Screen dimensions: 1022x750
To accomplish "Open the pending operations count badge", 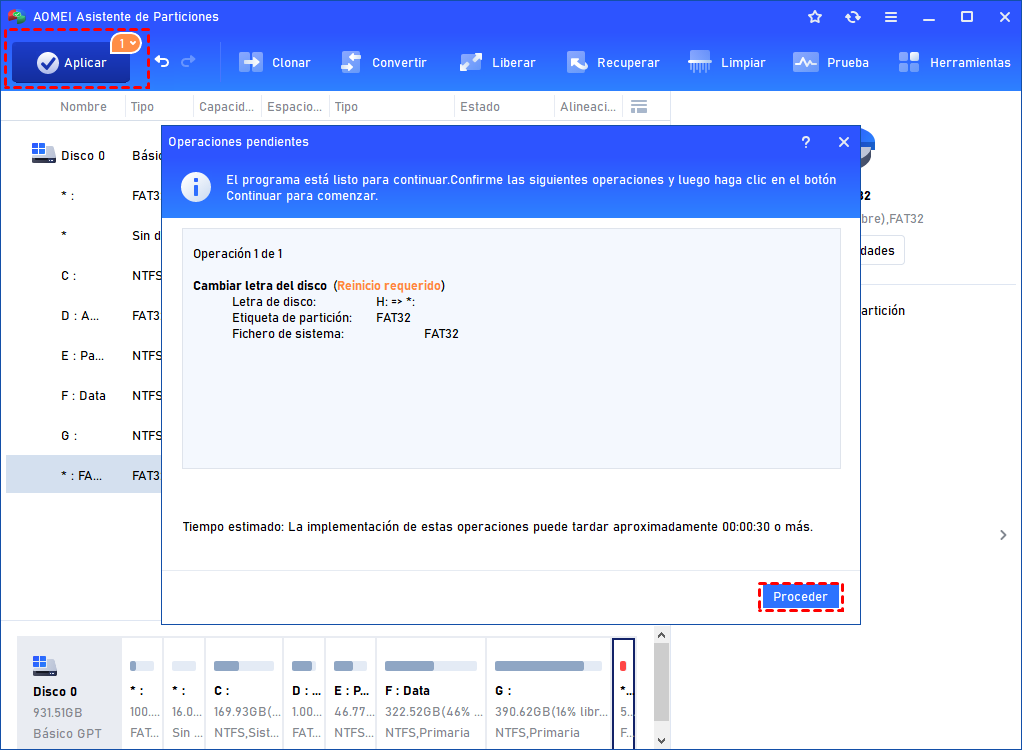I will pyautogui.click(x=126, y=44).
